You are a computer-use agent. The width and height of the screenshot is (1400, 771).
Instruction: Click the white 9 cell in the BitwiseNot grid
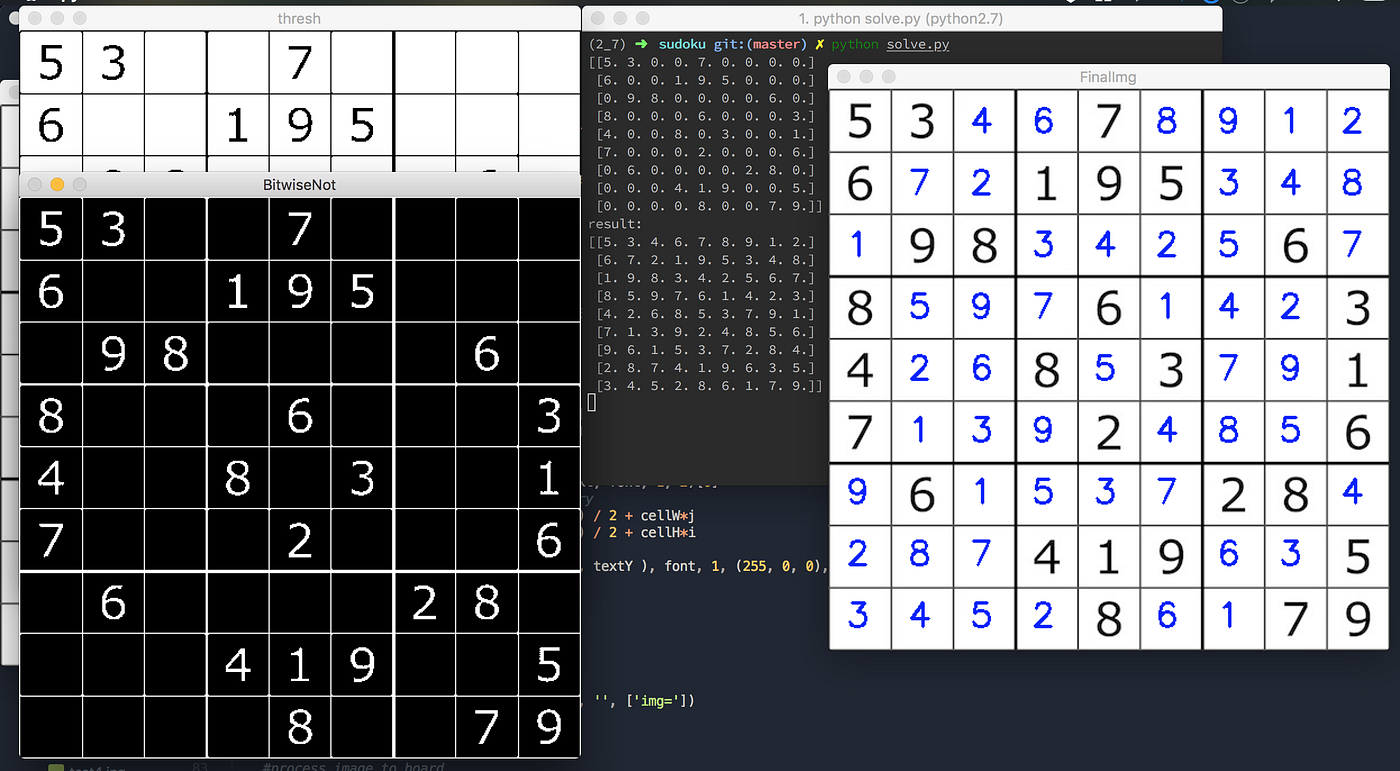[x=114, y=354]
